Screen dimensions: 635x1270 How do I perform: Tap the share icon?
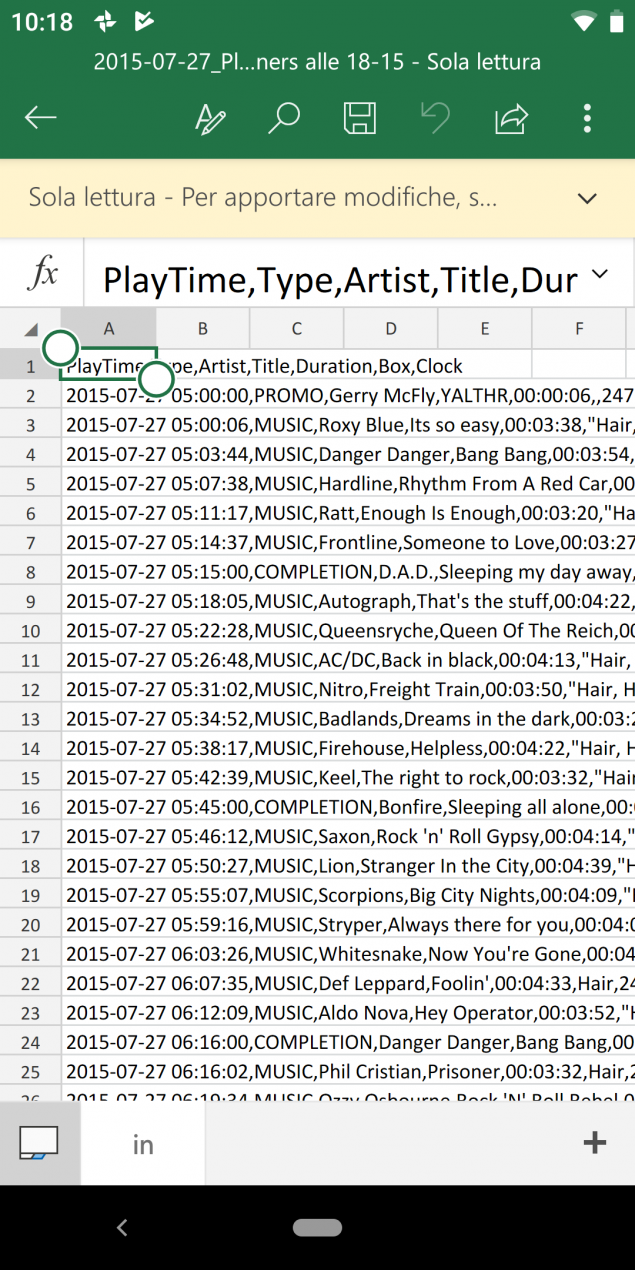pos(511,118)
